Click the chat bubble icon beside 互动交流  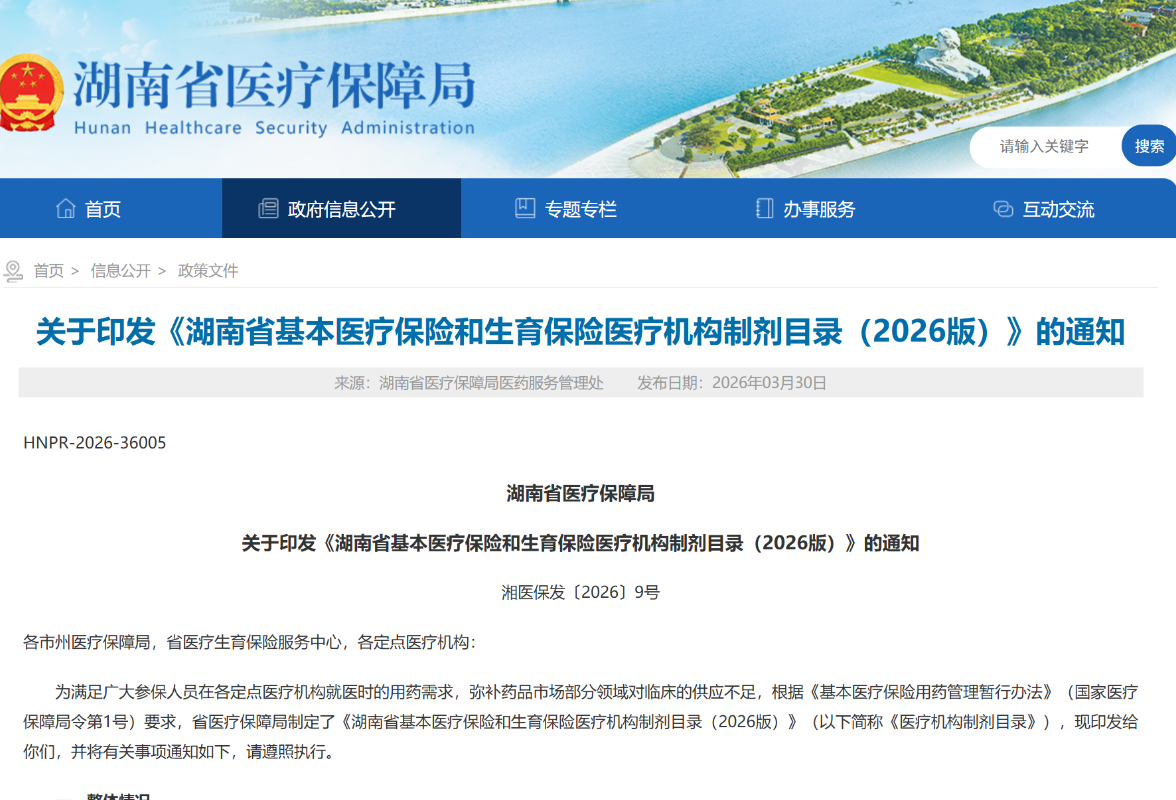(x=1003, y=209)
